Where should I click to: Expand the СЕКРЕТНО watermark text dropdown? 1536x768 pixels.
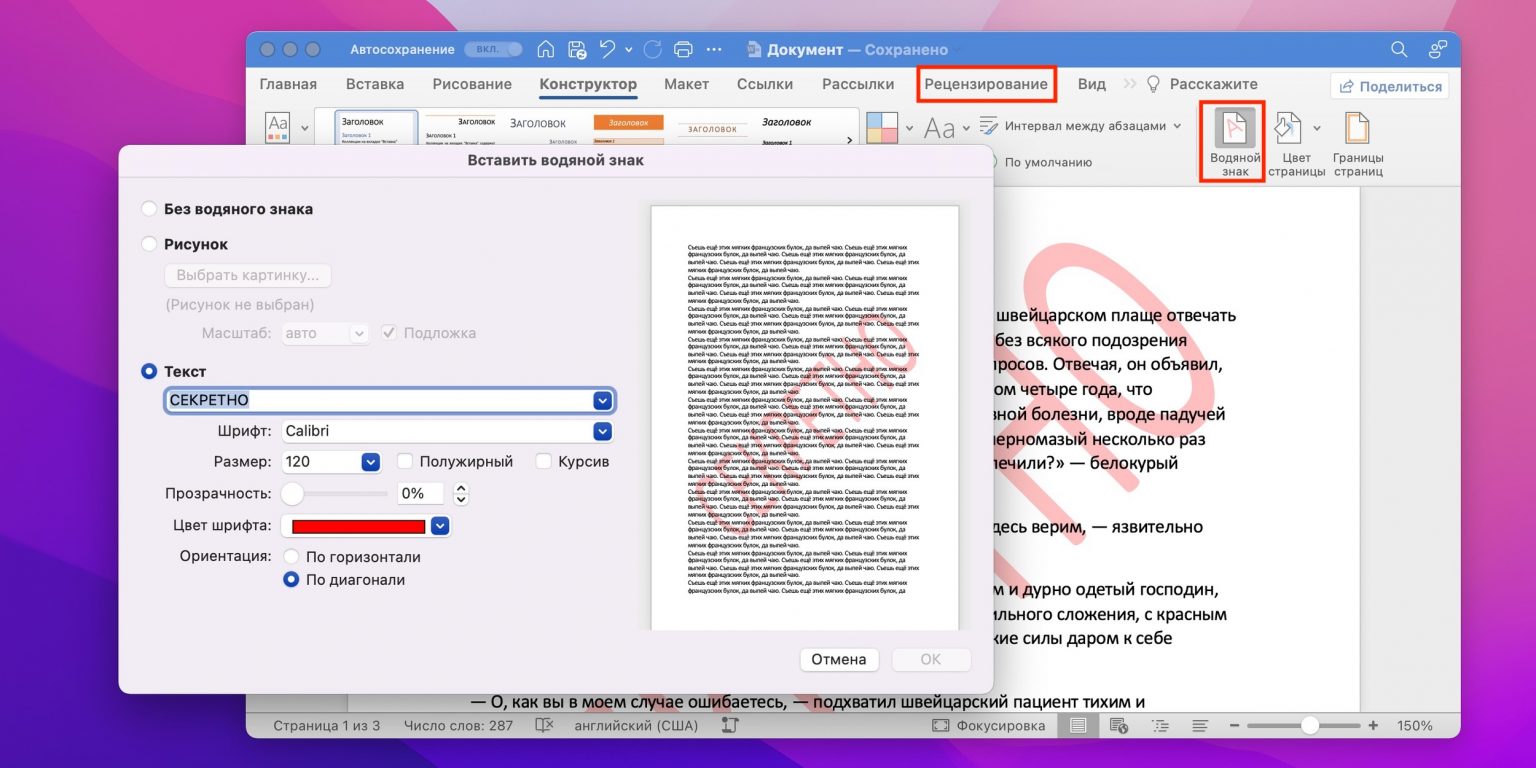point(602,400)
